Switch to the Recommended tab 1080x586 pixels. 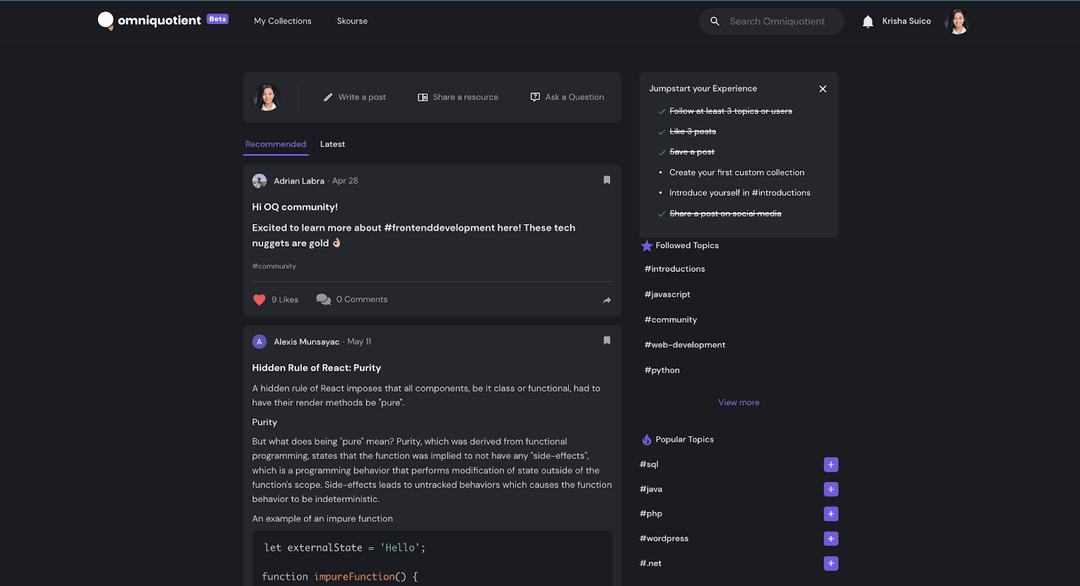pyautogui.click(x=276, y=144)
